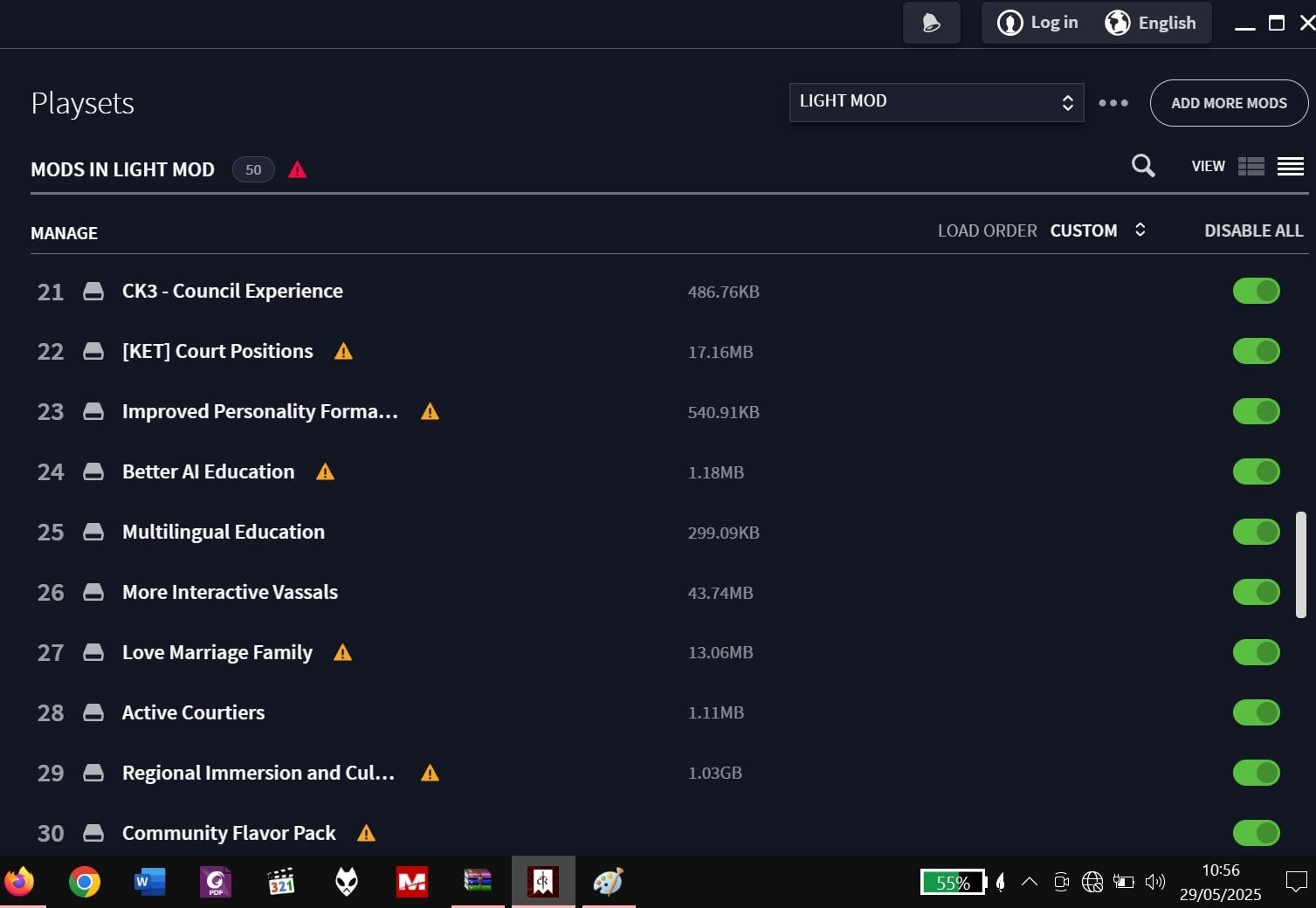
Task: Switch to detailed list view
Action: point(1251,166)
